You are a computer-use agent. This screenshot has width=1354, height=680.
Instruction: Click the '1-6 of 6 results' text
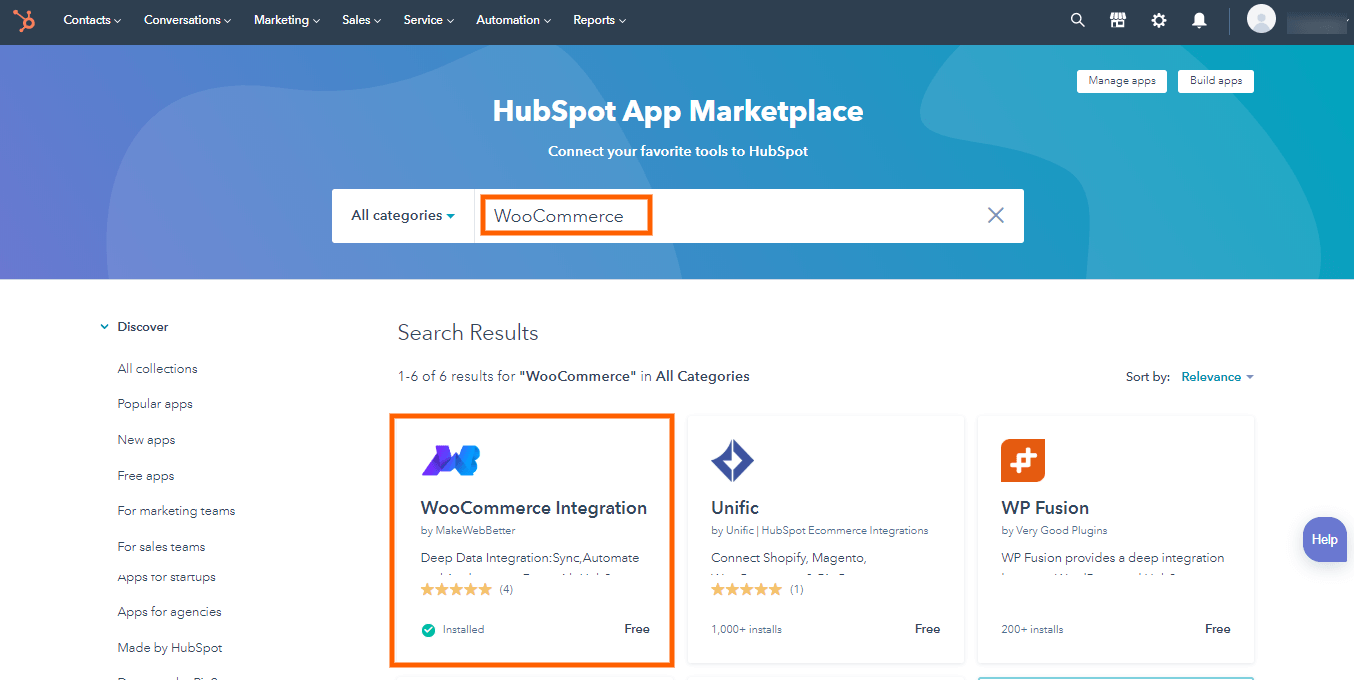(x=573, y=377)
